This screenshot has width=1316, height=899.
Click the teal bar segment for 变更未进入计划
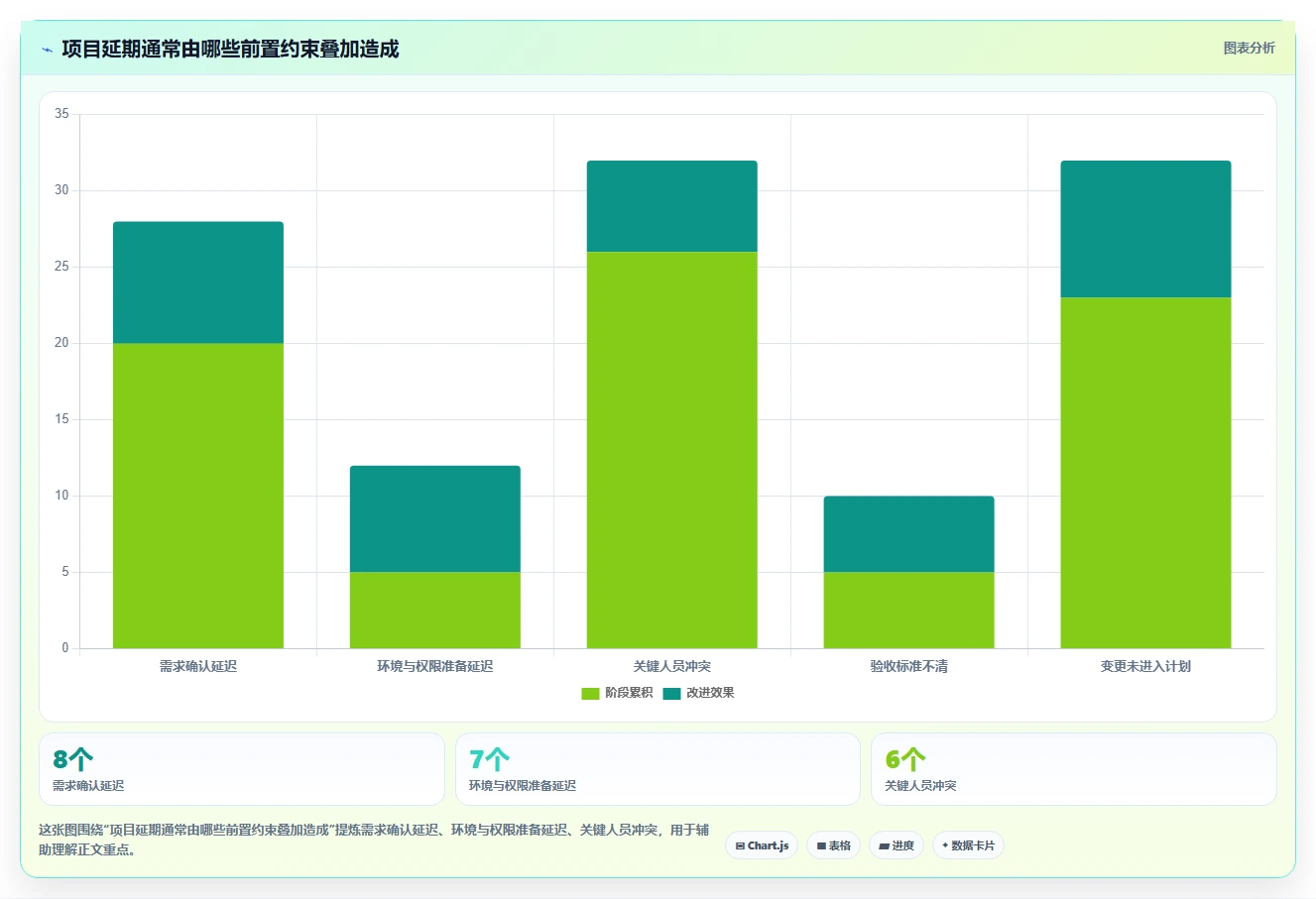point(1146,229)
